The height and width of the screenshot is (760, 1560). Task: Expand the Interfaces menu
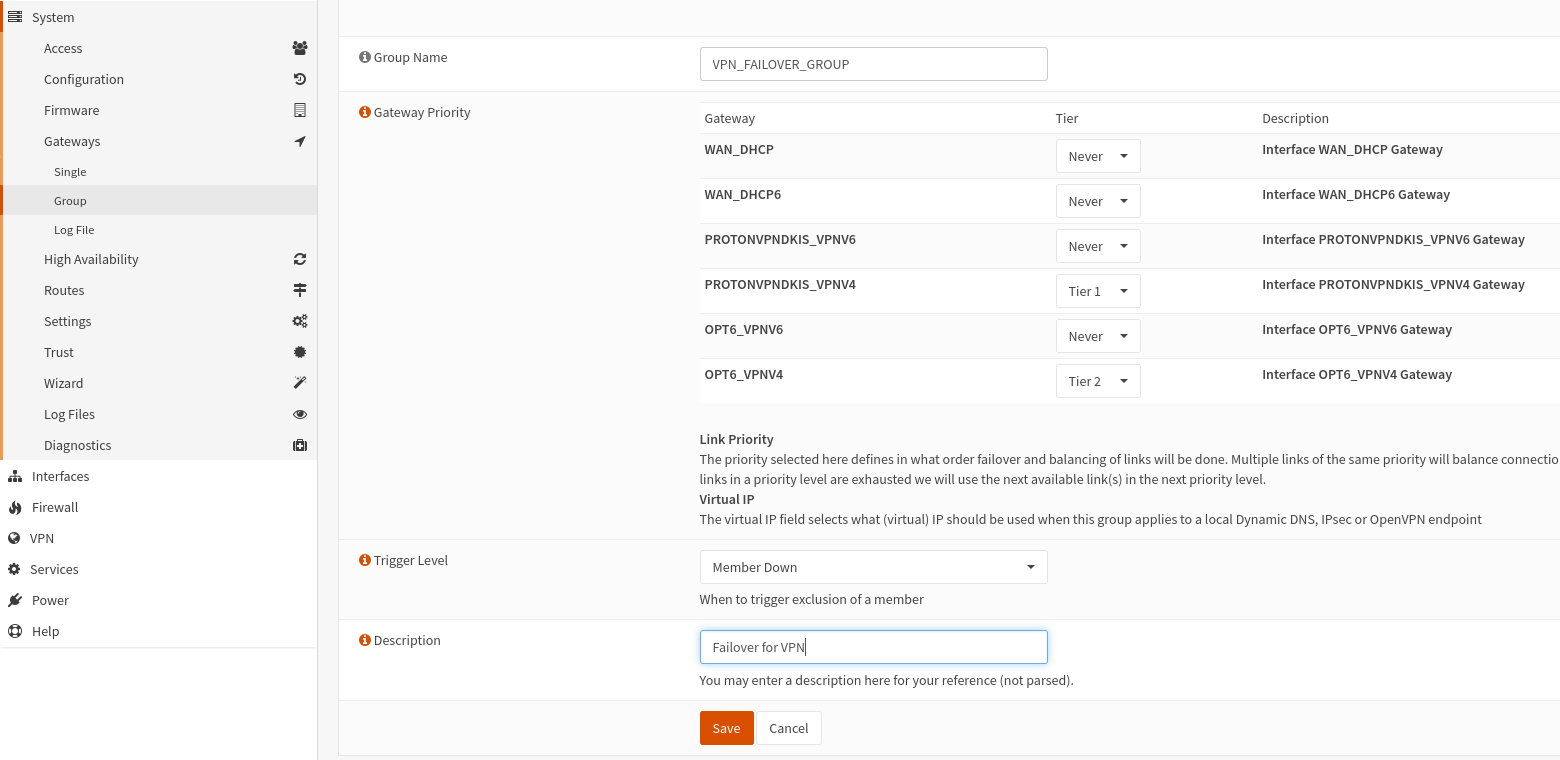[x=158, y=476]
